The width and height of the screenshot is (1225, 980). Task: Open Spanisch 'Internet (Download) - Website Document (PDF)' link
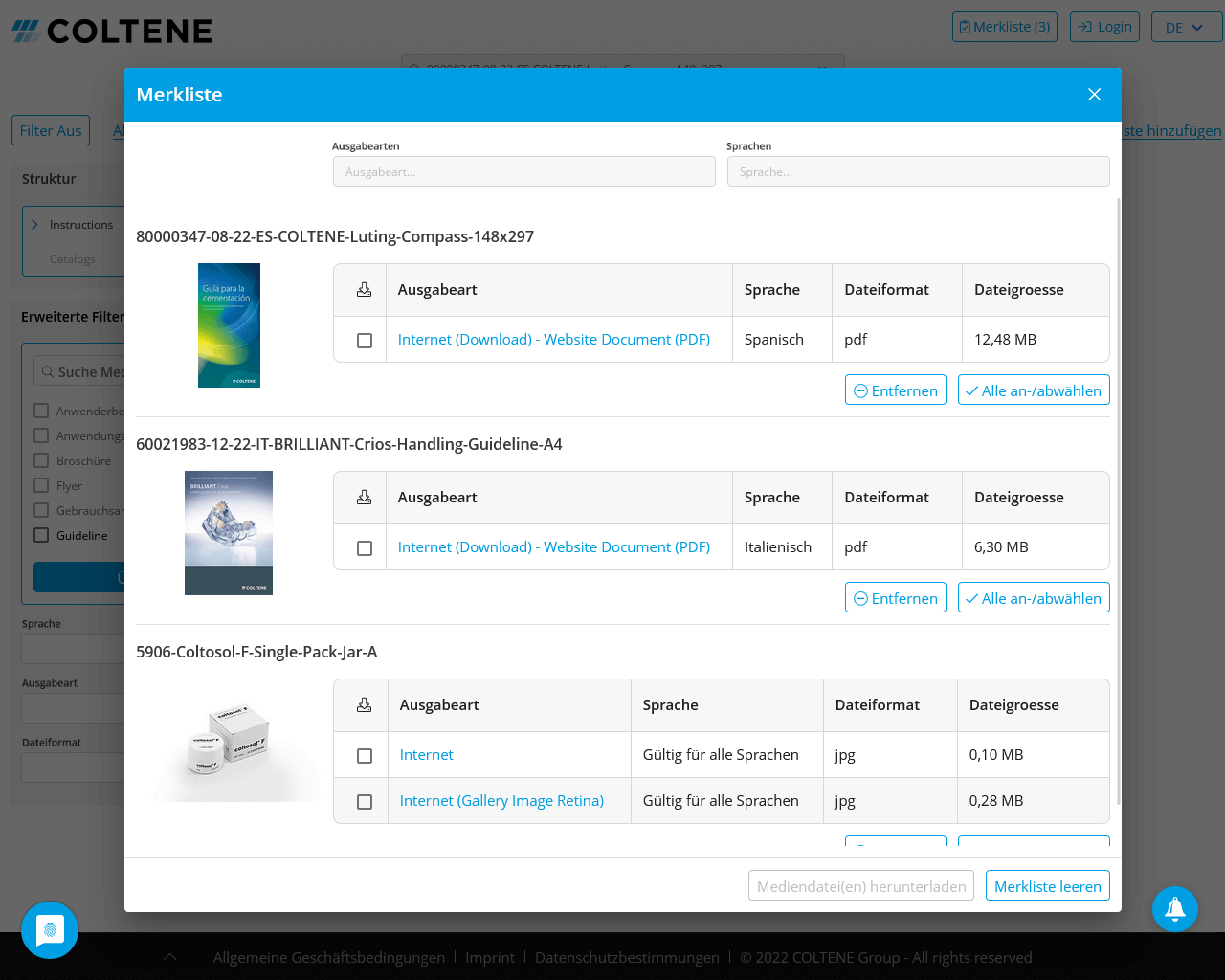pyautogui.click(x=554, y=340)
